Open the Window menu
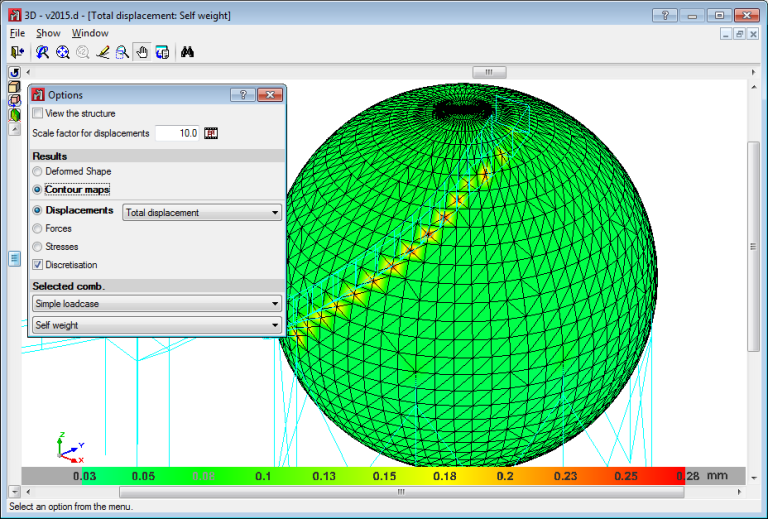Screen dimensions: 768x519 click(x=90, y=33)
